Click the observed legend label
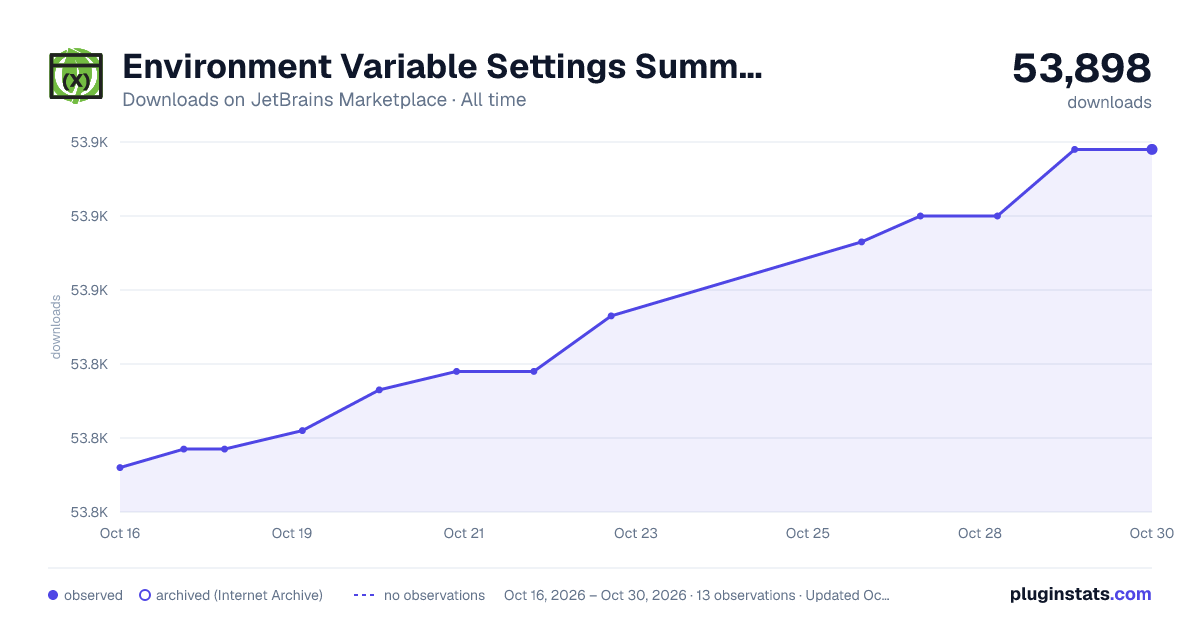Screen dimensions: 1200x630 pyautogui.click(x=93, y=595)
